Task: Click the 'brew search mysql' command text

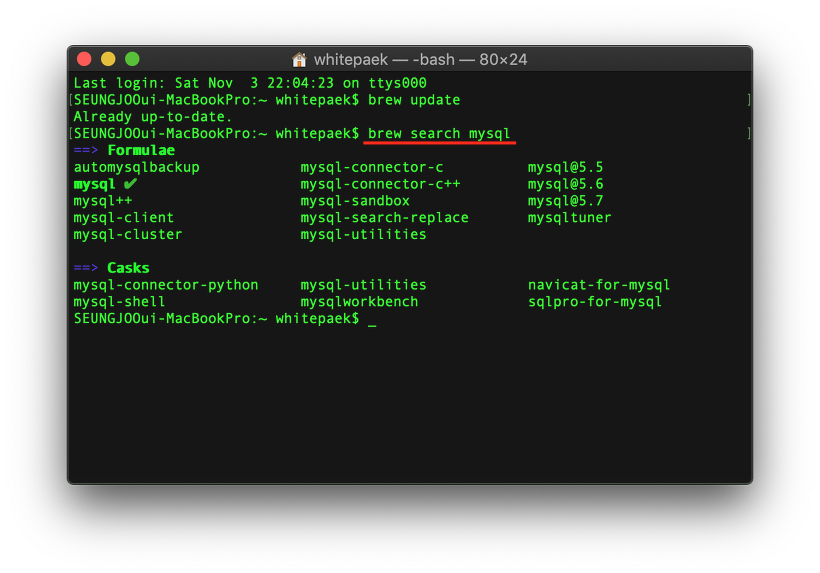Action: point(439,133)
